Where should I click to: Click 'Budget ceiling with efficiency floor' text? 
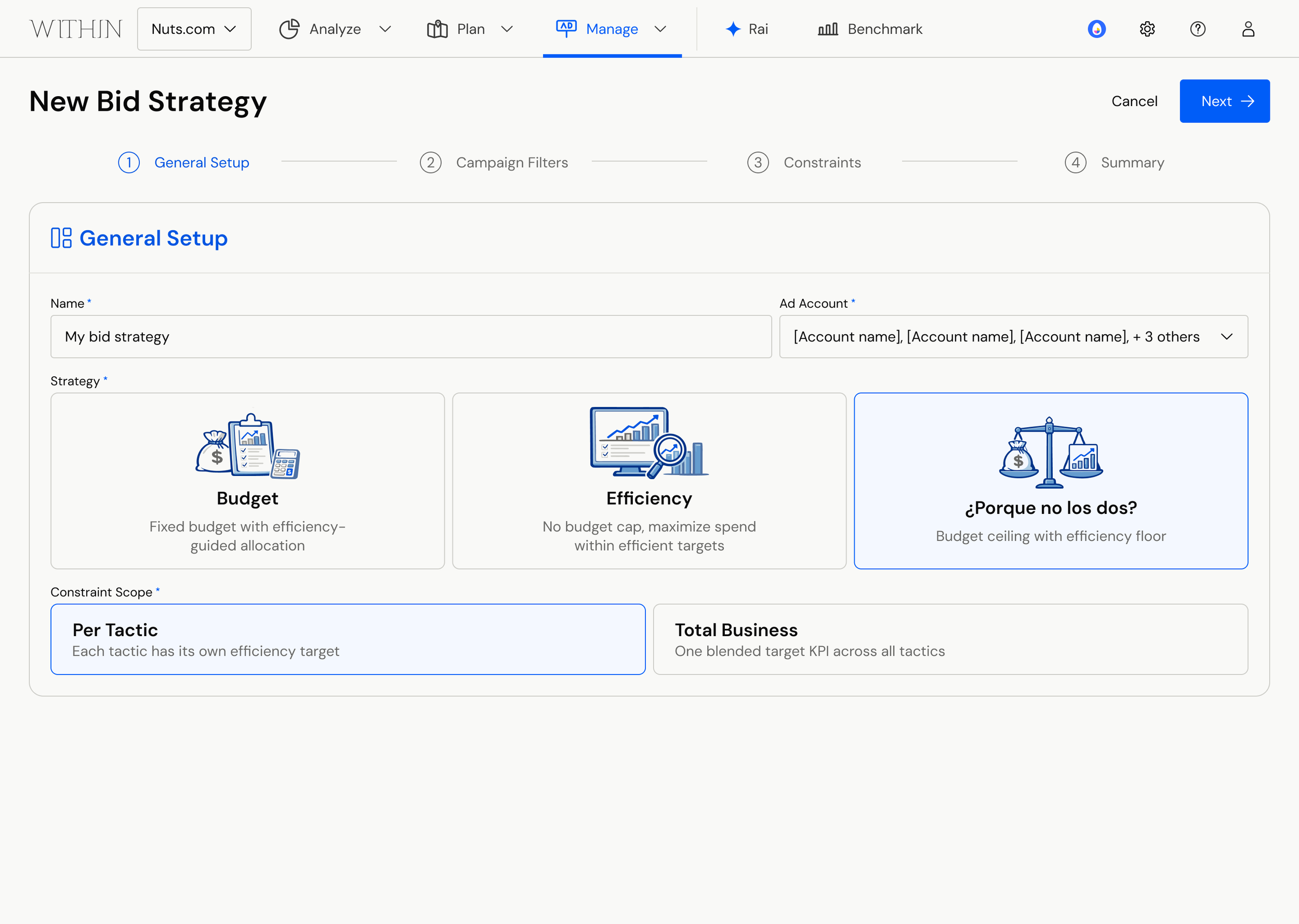coord(1051,536)
